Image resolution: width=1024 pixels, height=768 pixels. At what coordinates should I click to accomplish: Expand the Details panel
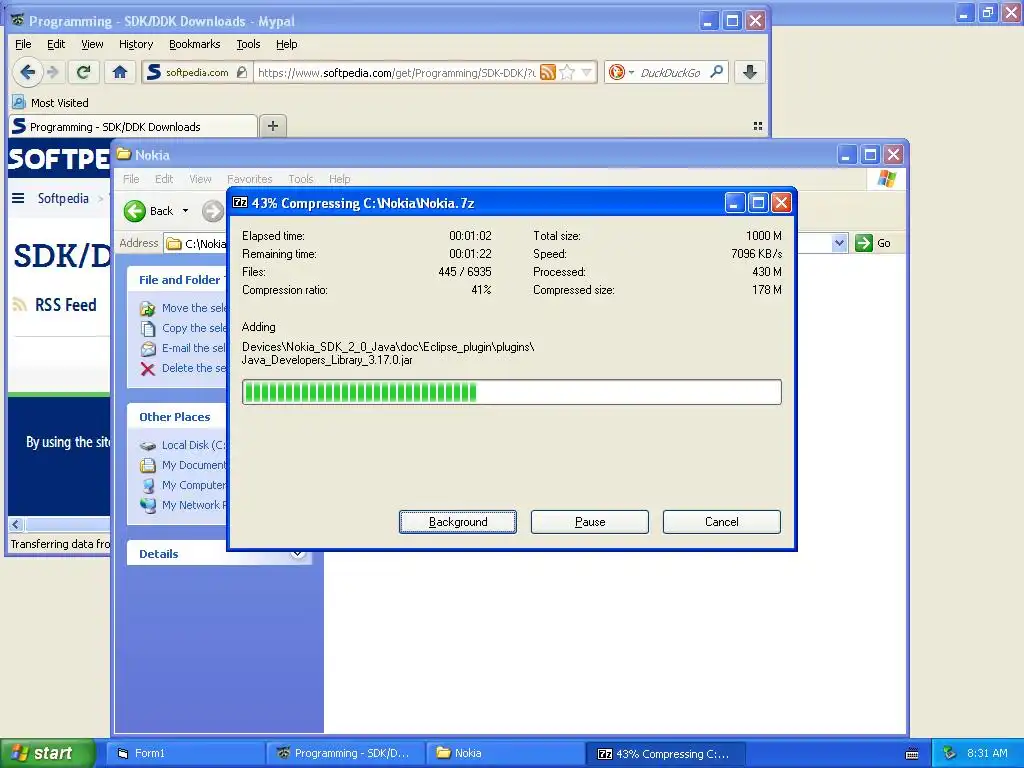[x=298, y=554]
